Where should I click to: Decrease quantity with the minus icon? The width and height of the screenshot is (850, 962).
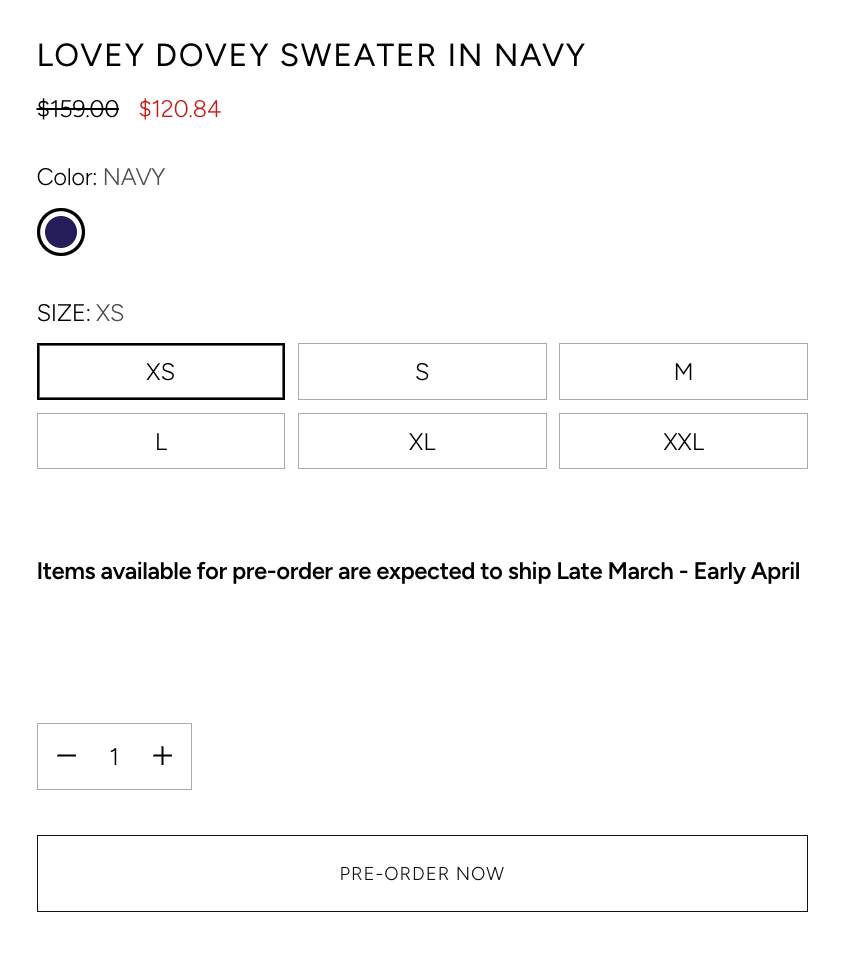67,756
